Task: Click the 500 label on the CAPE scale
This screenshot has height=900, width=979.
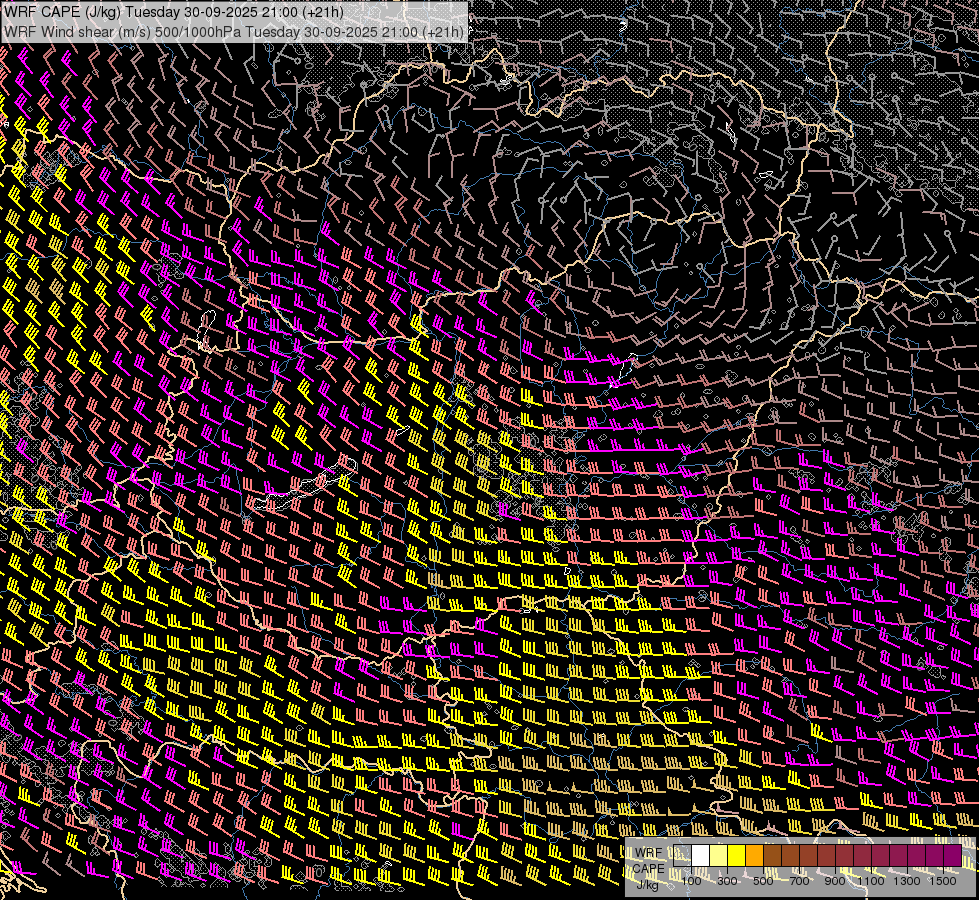Action: point(763,880)
